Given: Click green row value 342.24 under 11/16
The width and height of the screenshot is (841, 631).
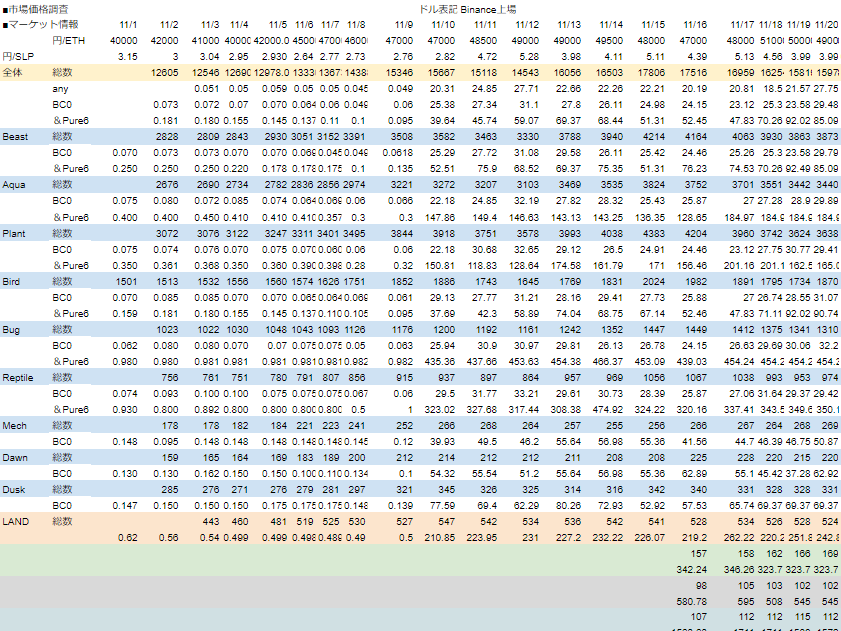Looking at the screenshot, I should click(x=692, y=570).
